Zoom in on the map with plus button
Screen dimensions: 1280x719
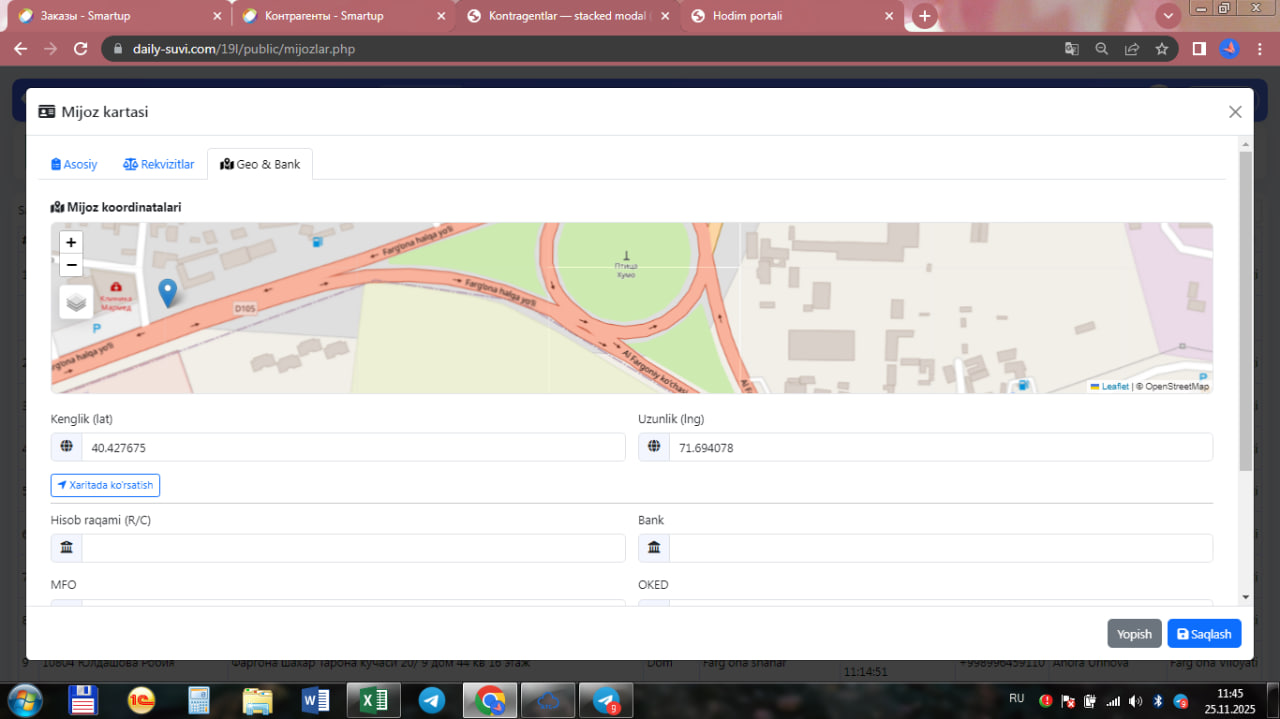click(71, 242)
